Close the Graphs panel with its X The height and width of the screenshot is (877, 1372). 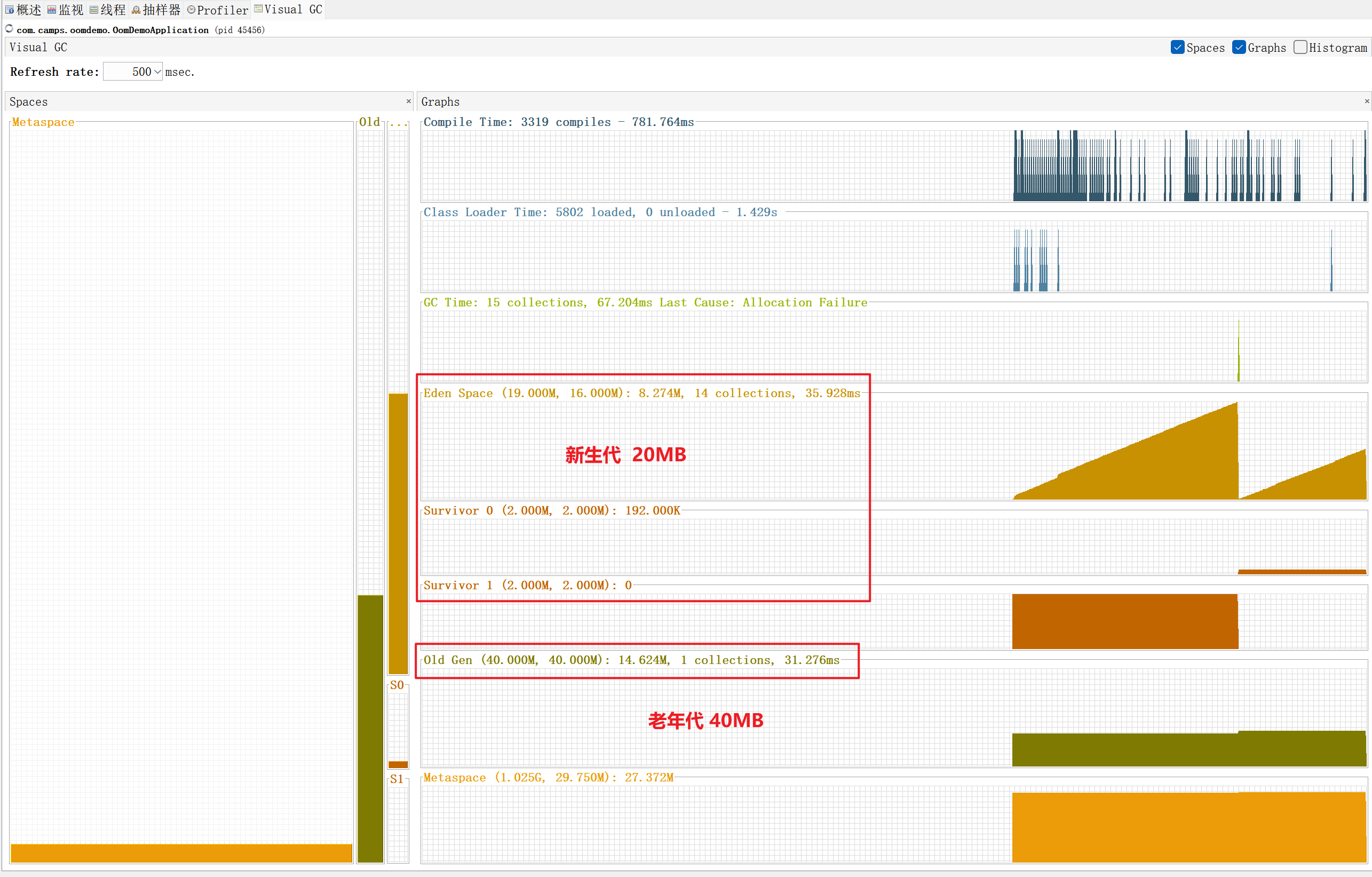pyautogui.click(x=1366, y=101)
